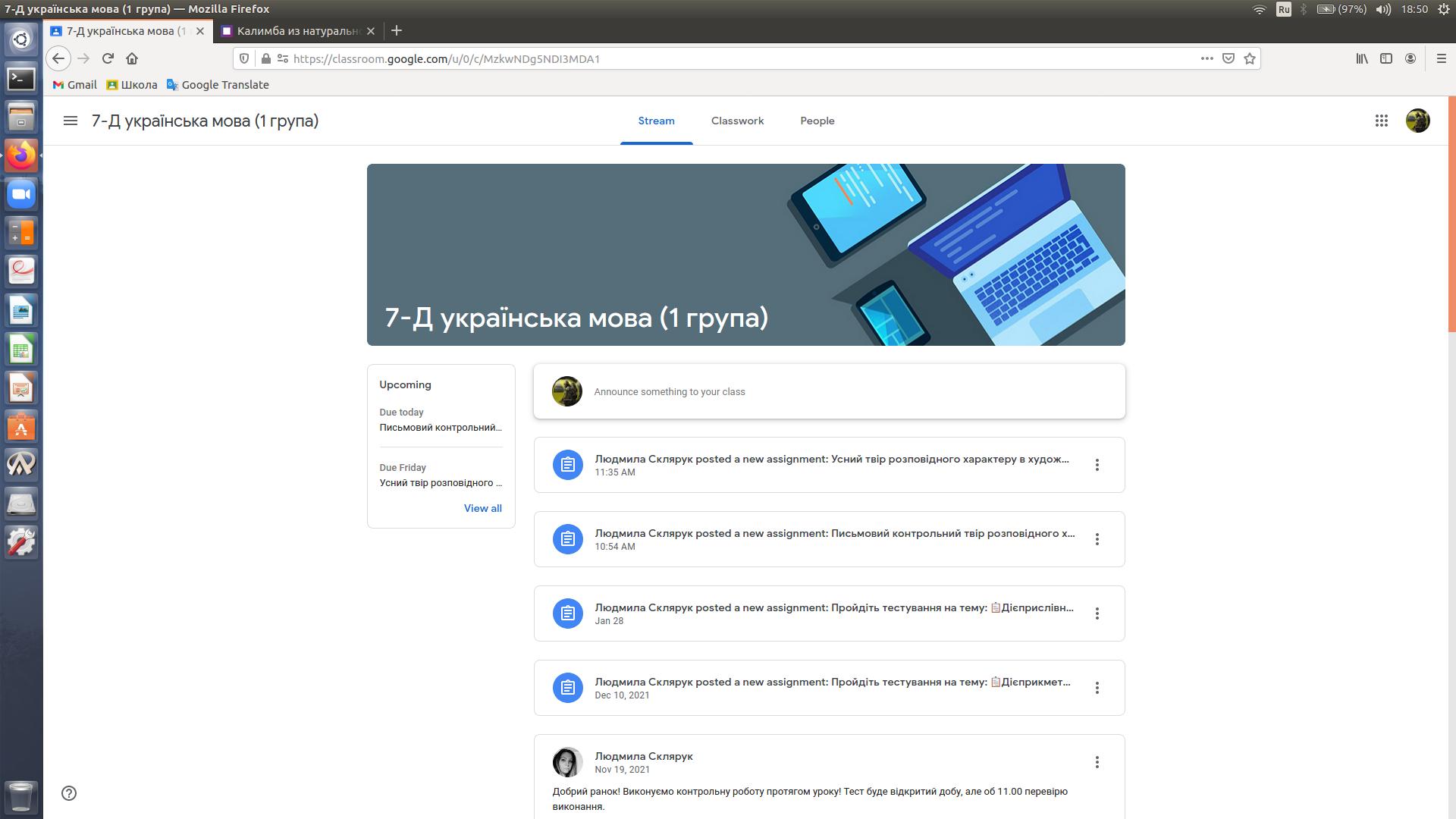Open the Classroom main menu hamburger
This screenshot has width=1456, height=819.
click(x=71, y=121)
